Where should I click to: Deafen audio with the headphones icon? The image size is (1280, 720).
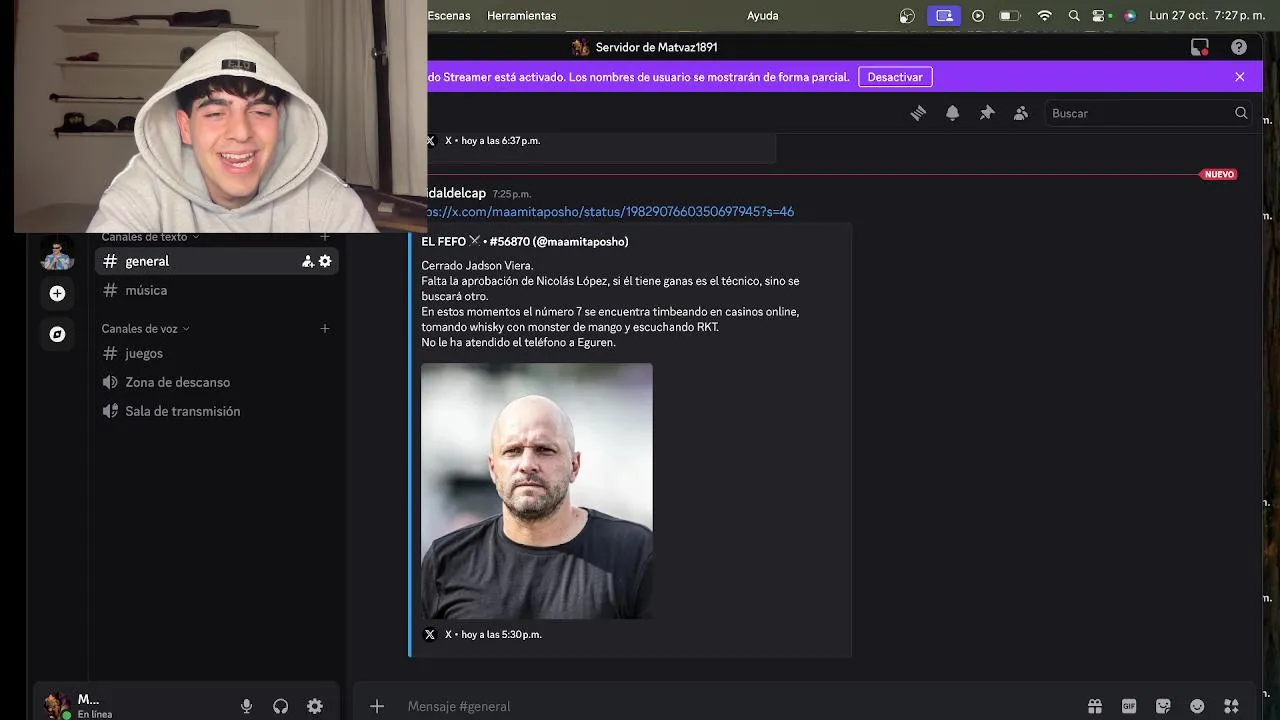(280, 706)
